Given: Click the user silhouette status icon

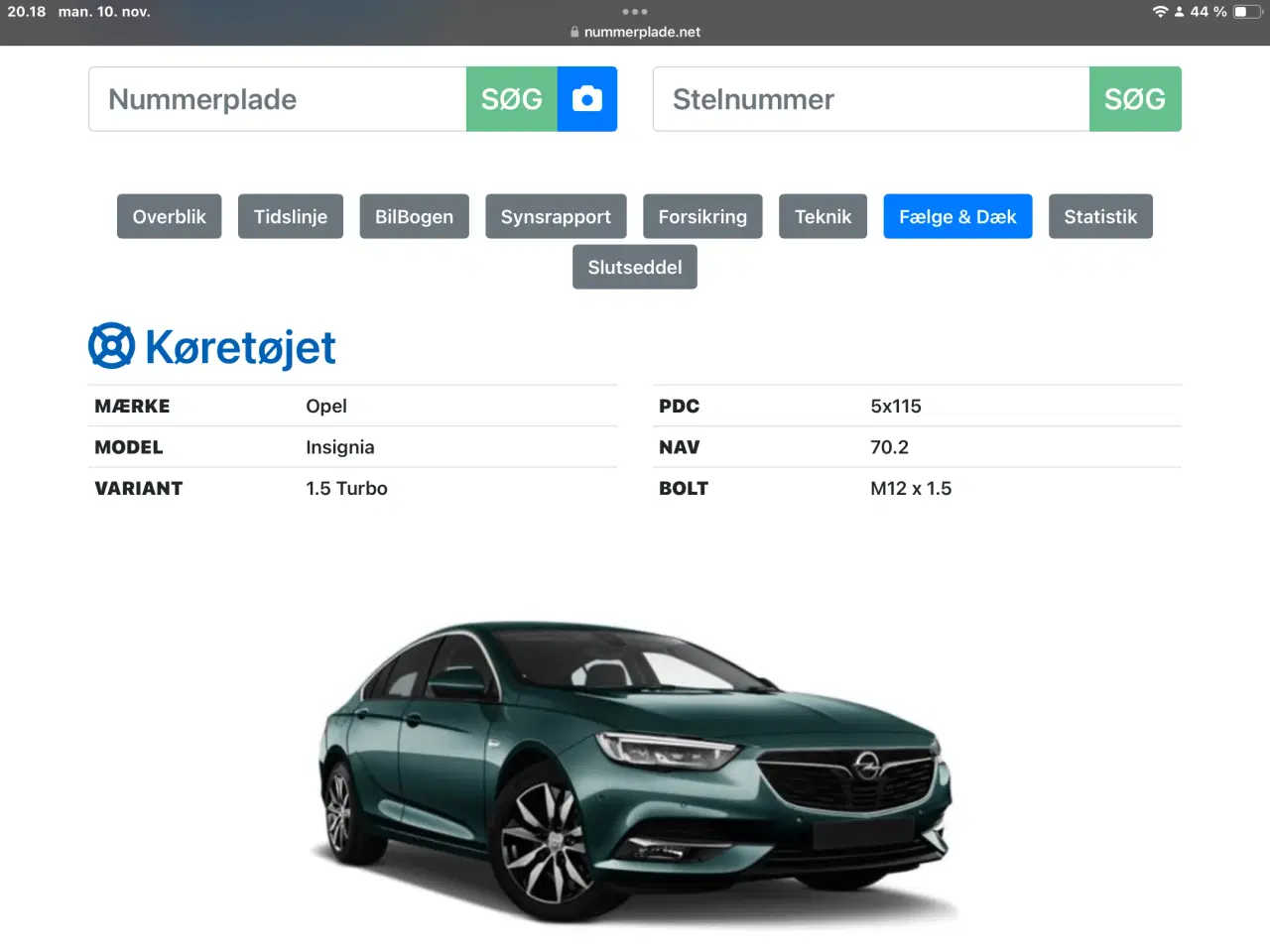Looking at the screenshot, I should click(1180, 12).
